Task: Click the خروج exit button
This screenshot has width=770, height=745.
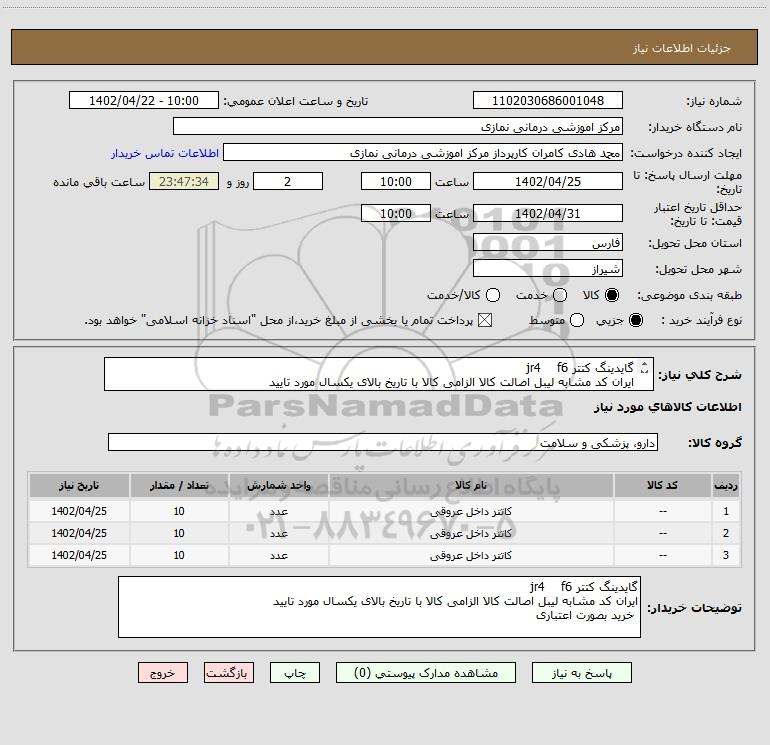Action: pos(163,673)
